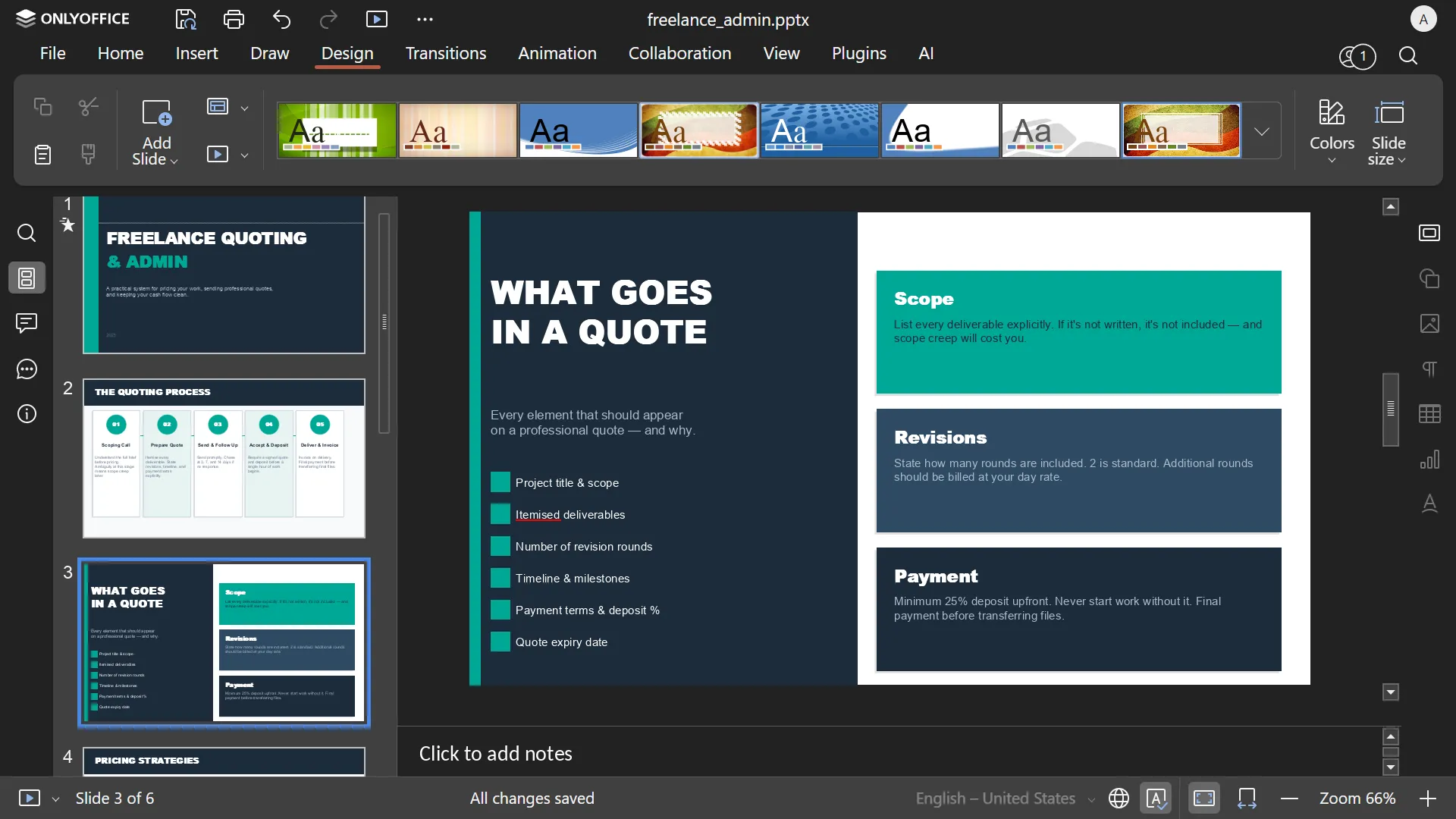Expand the theme gallery with the arrow
The width and height of the screenshot is (1456, 819).
coord(1261,130)
